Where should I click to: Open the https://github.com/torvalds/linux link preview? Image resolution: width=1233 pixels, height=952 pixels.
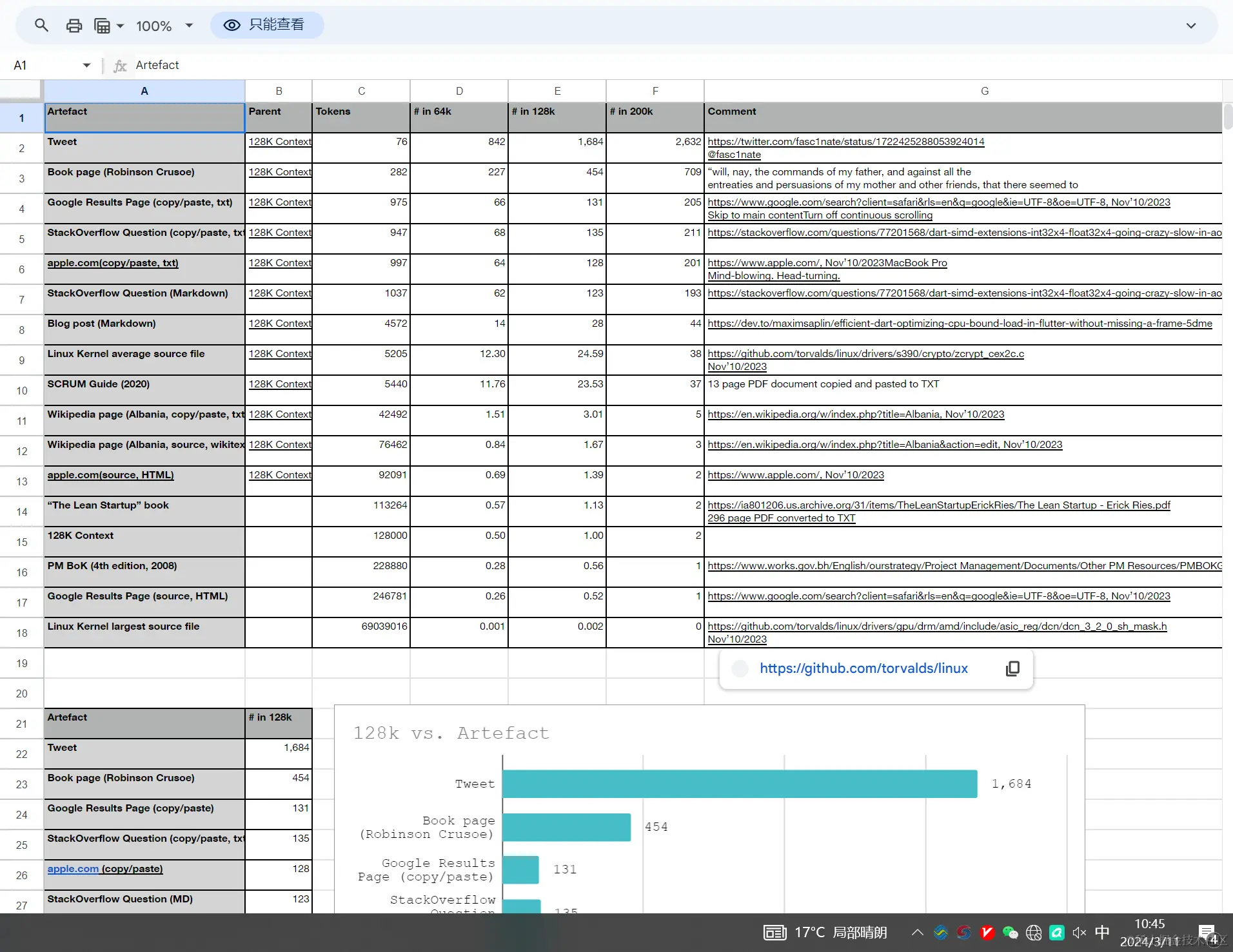tap(863, 668)
